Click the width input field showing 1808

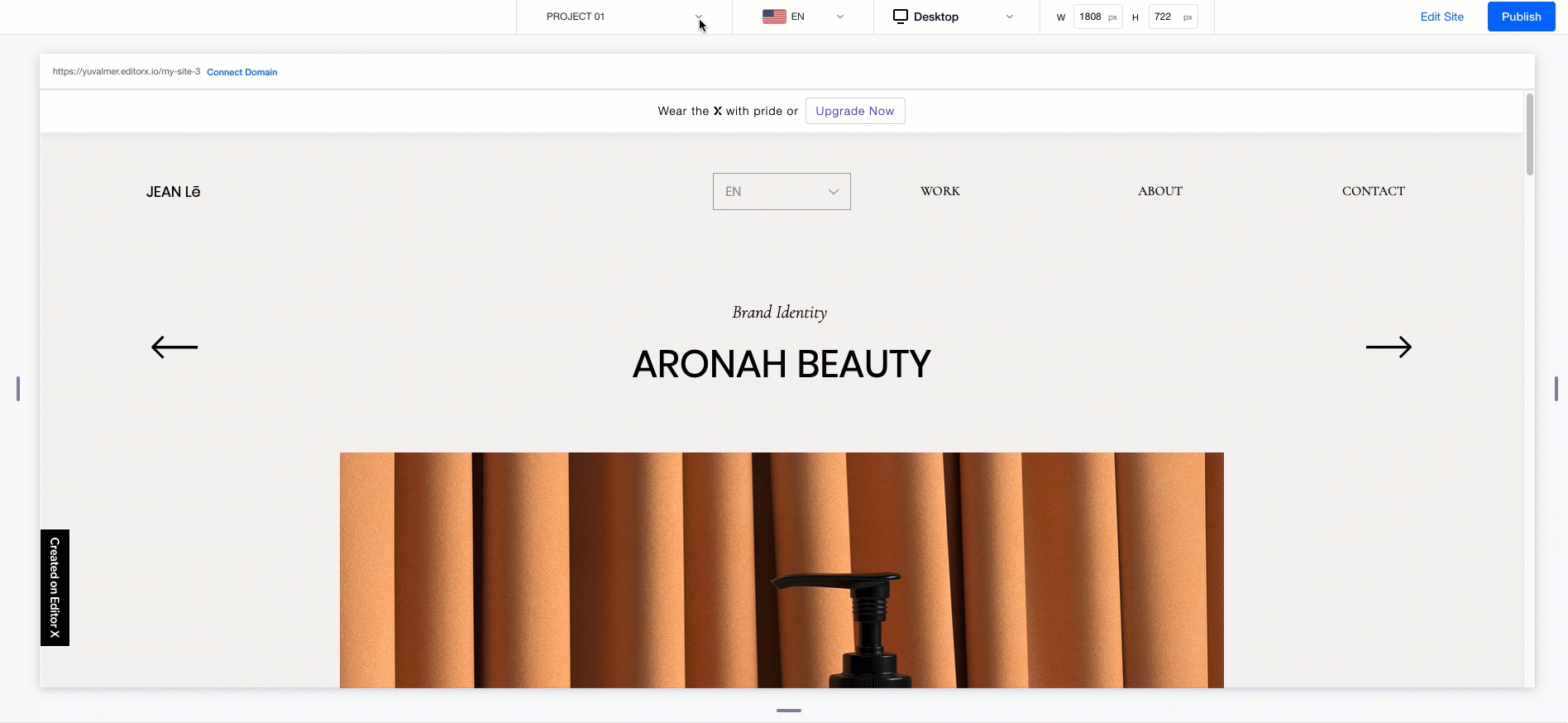tap(1097, 17)
